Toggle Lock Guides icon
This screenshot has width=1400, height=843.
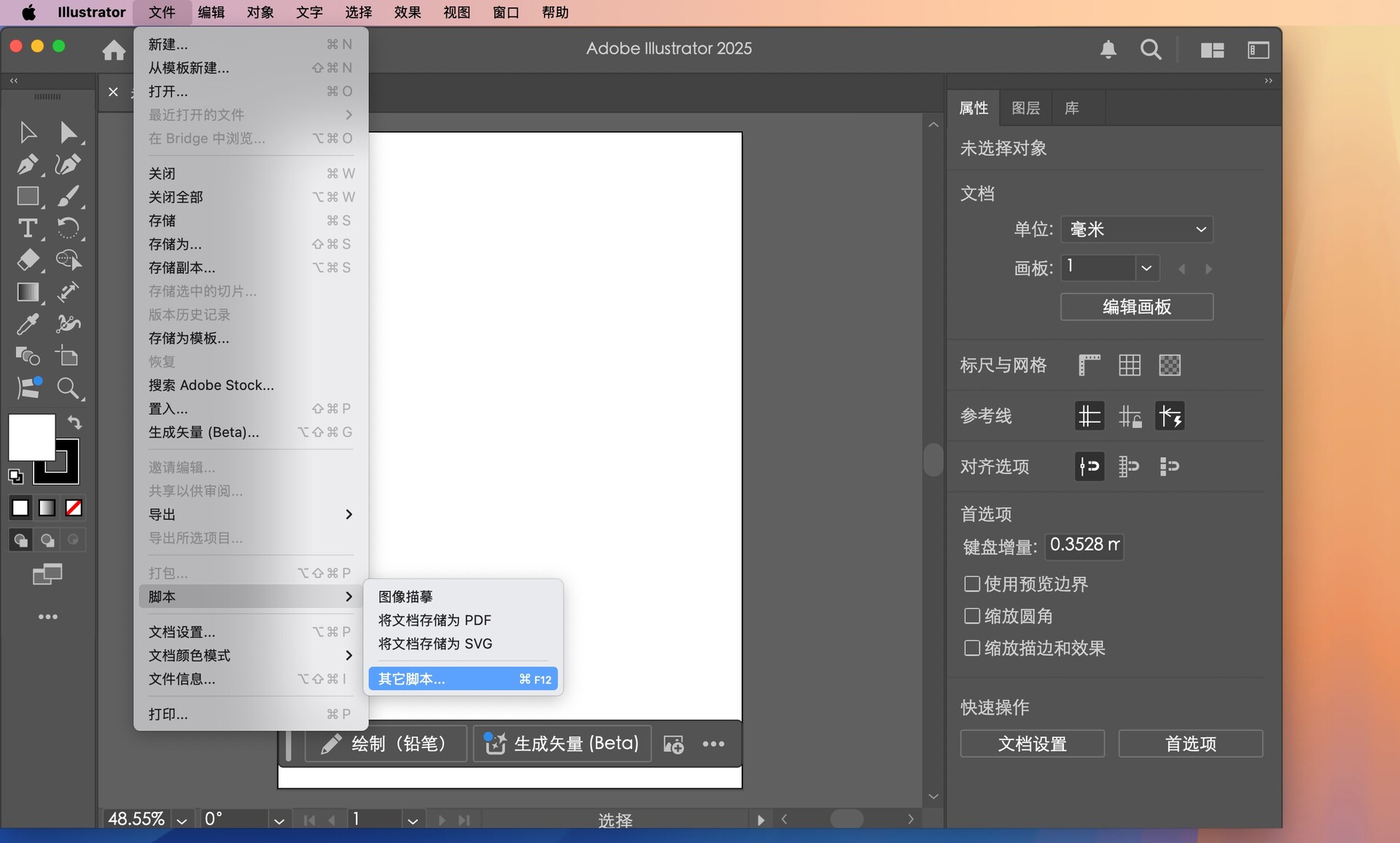[1129, 416]
